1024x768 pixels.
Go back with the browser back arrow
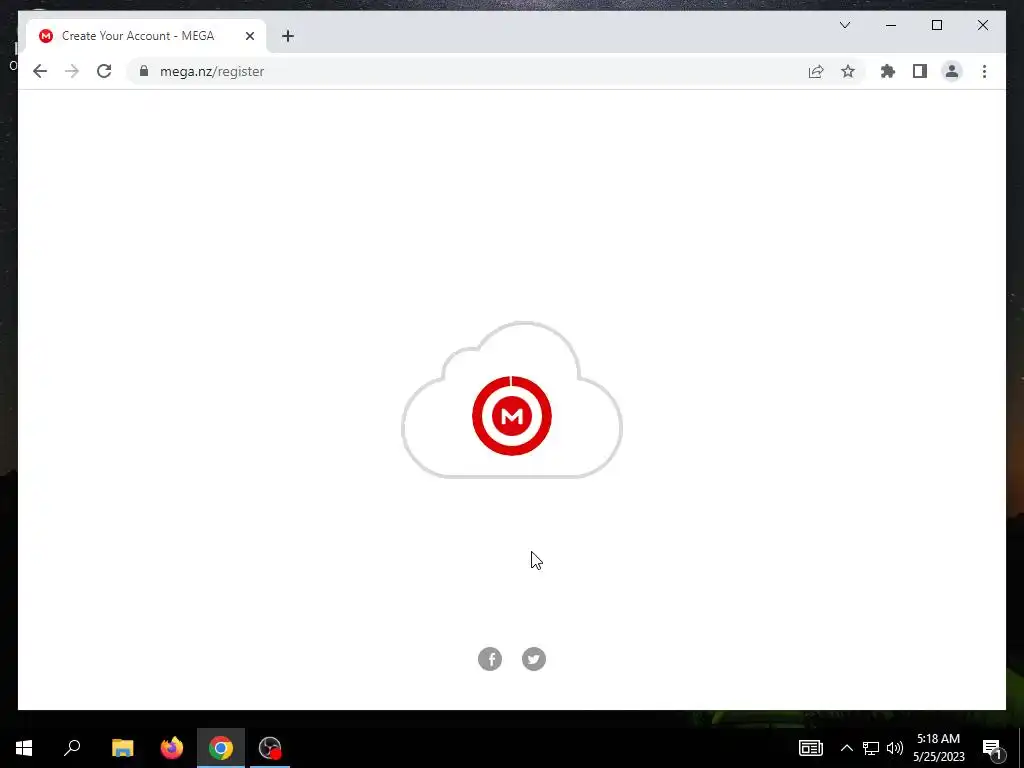pyautogui.click(x=40, y=71)
